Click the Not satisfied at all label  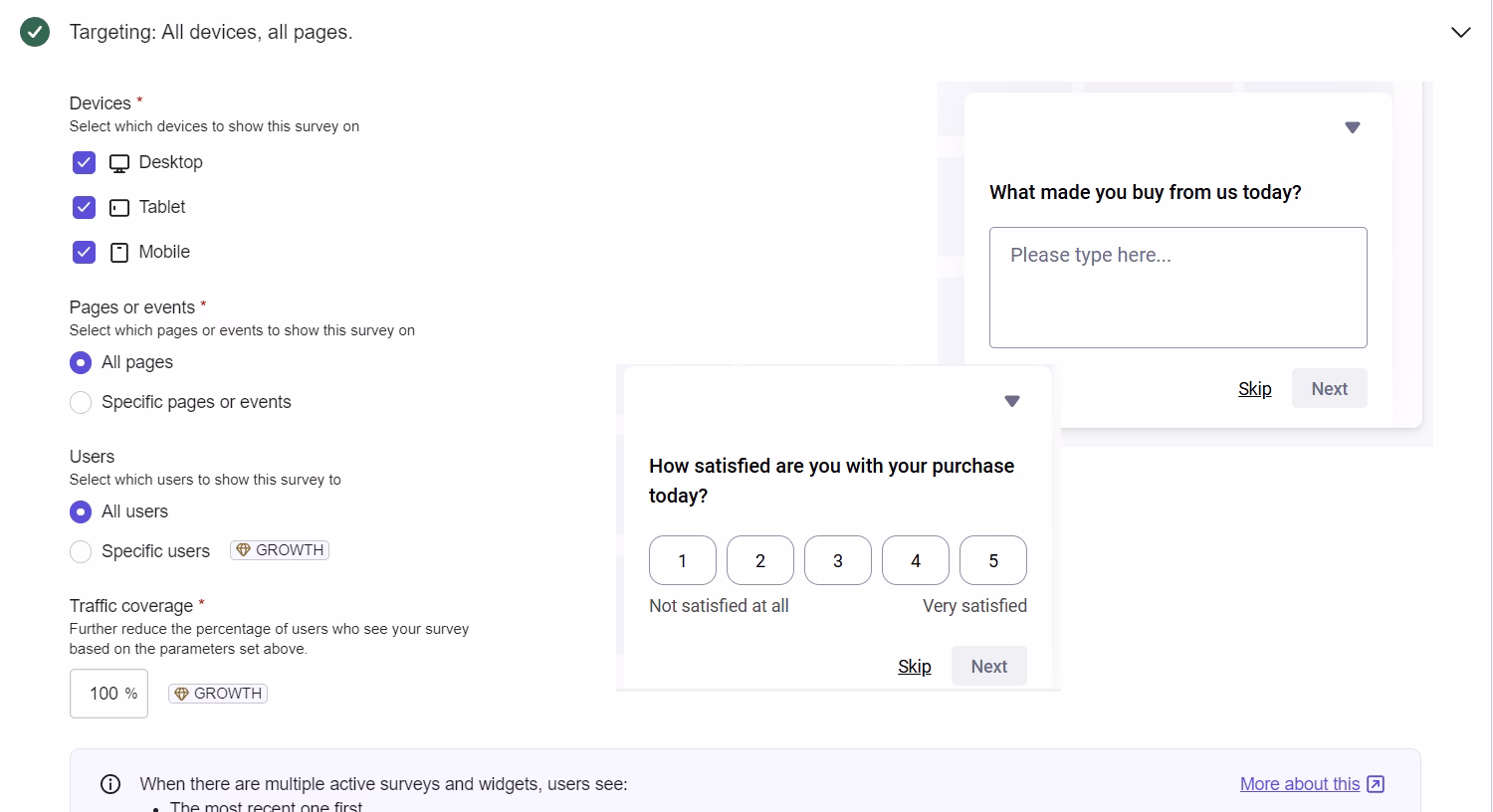[719, 606]
